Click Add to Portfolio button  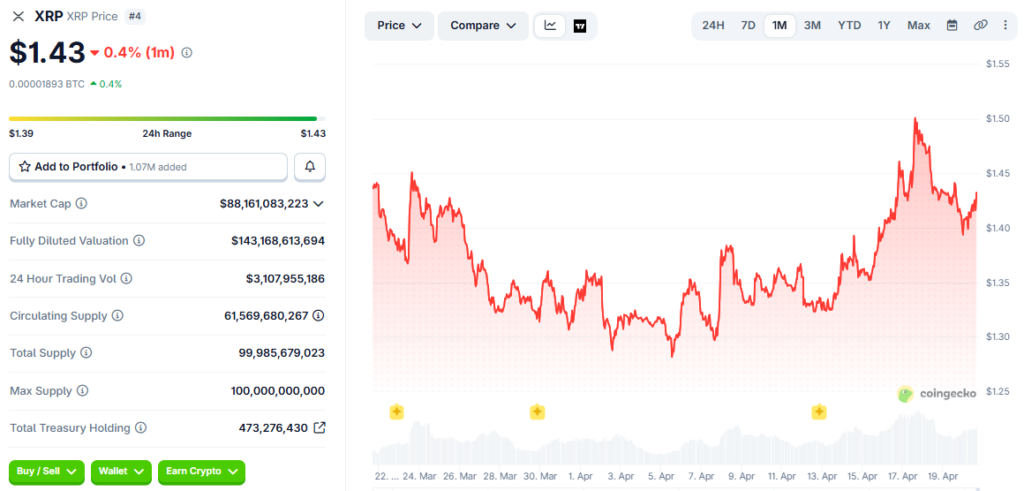click(x=148, y=167)
